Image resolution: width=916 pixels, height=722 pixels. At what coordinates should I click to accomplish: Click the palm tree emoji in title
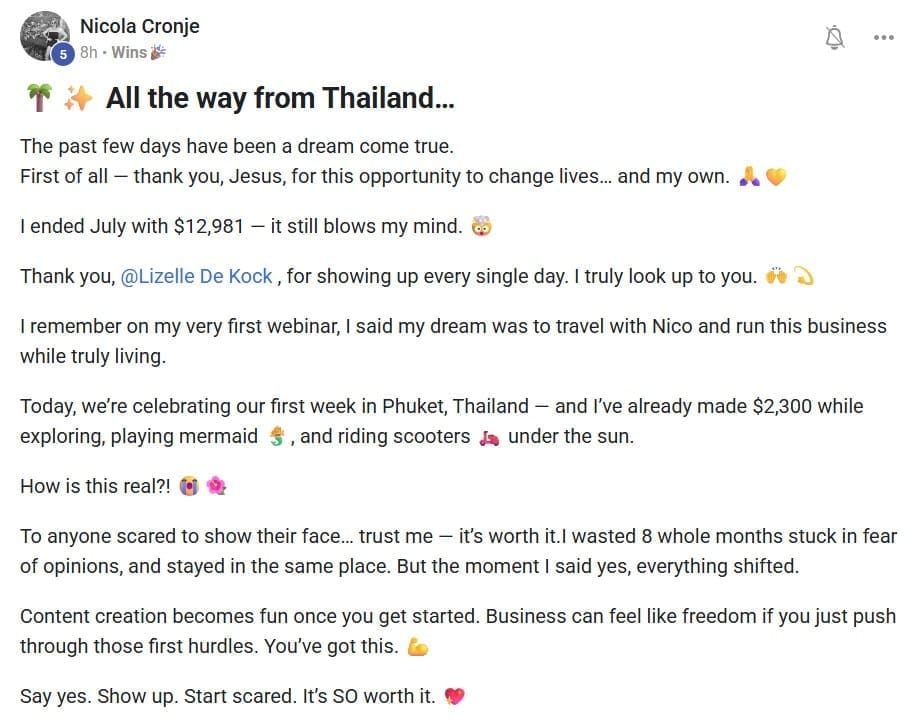tap(40, 98)
